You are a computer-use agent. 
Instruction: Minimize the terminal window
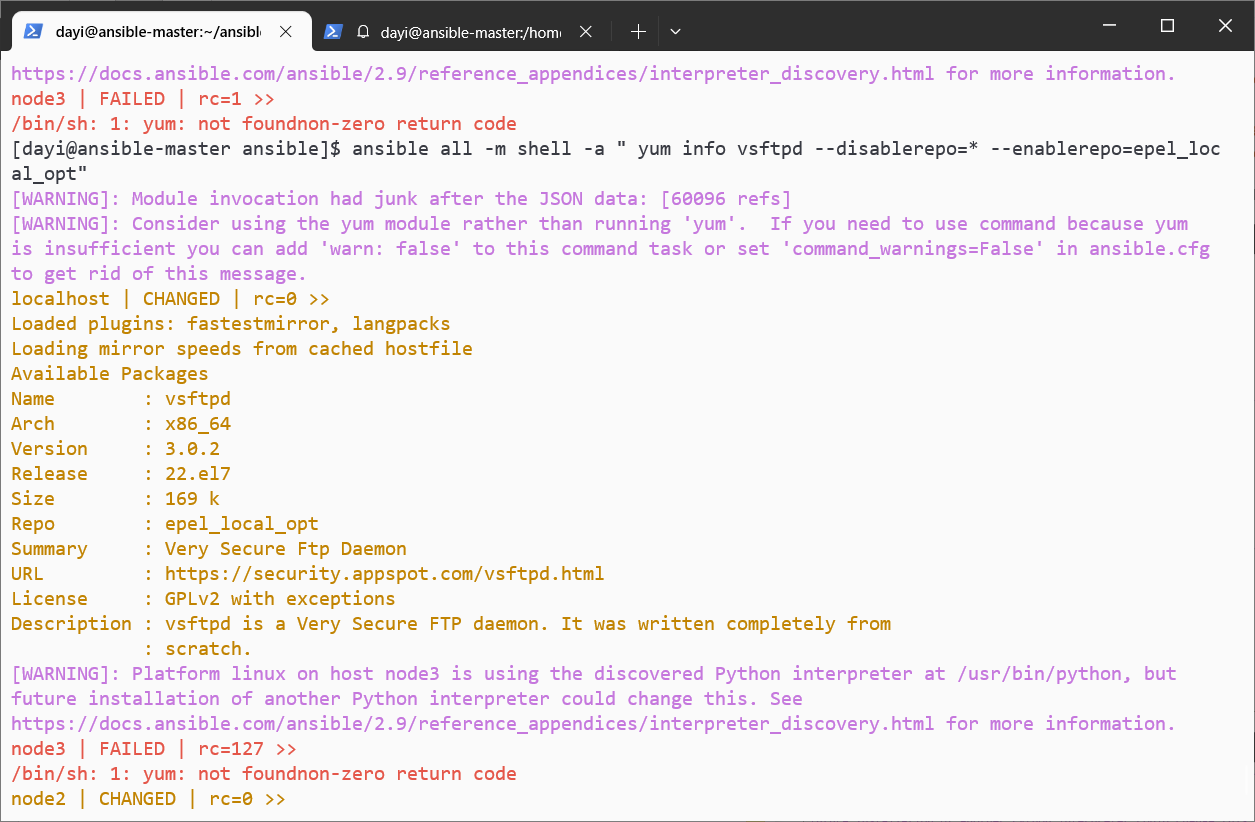point(1110,26)
